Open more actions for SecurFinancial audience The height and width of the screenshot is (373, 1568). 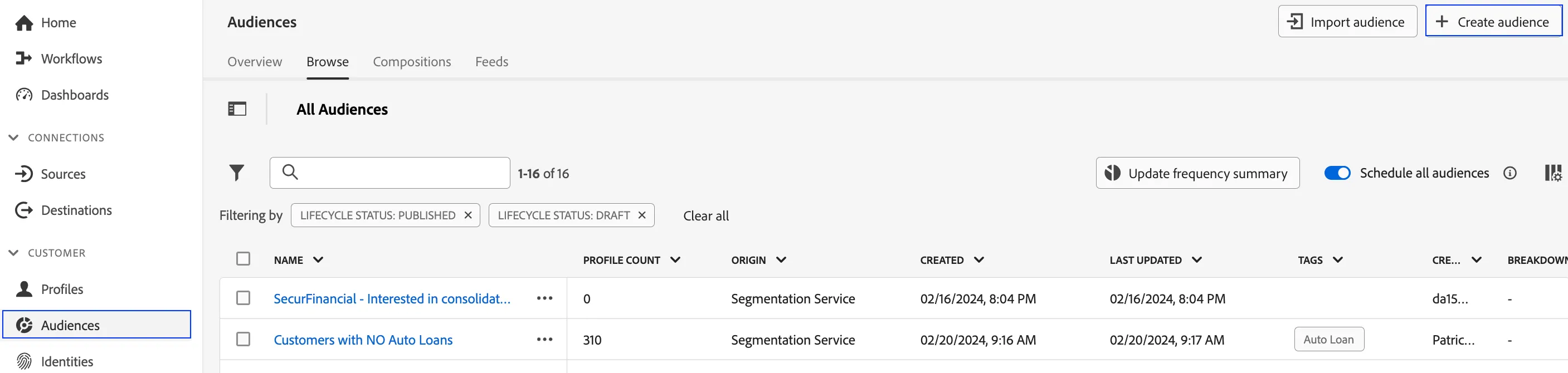tap(545, 298)
